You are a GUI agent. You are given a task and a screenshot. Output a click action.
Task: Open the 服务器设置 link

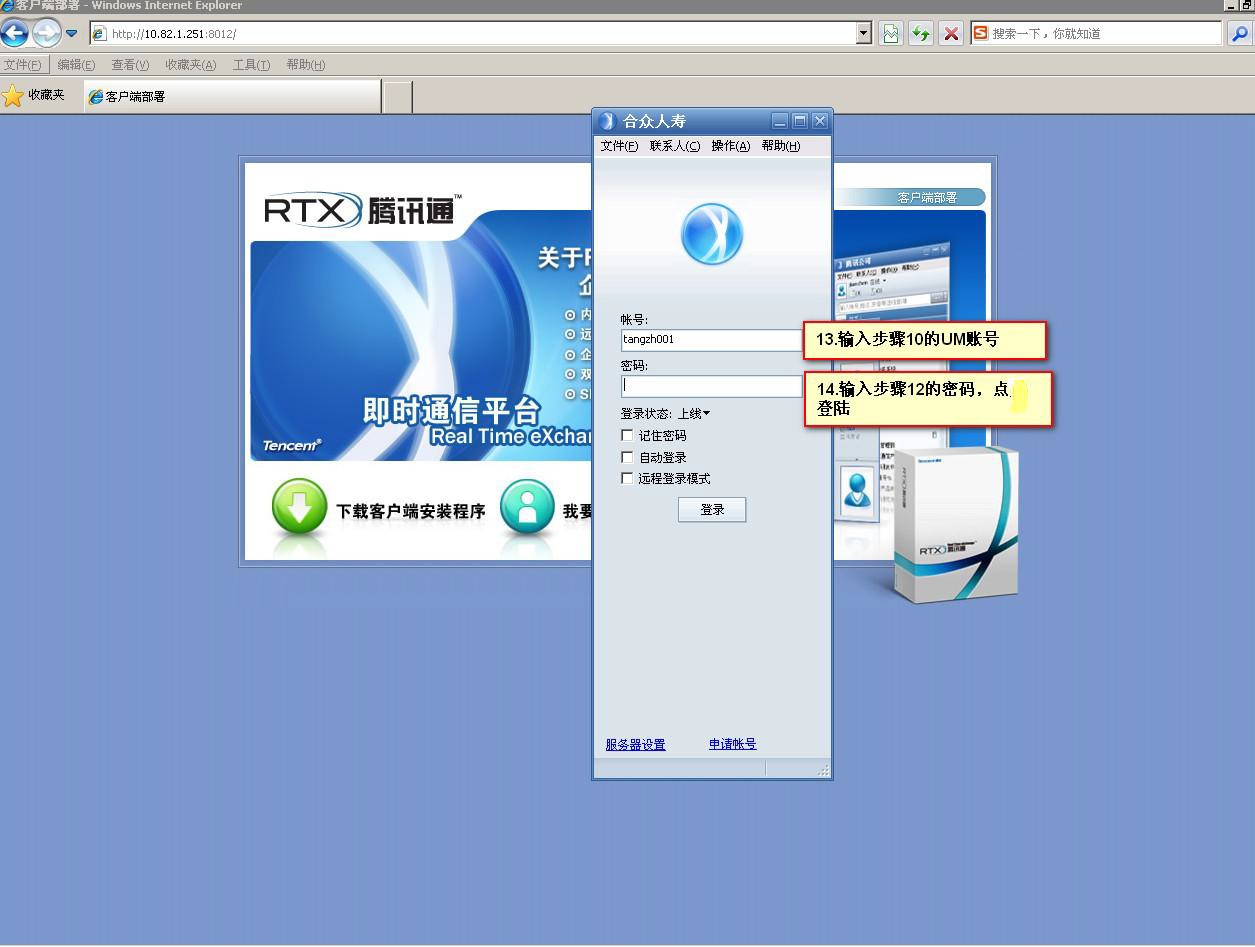click(635, 745)
